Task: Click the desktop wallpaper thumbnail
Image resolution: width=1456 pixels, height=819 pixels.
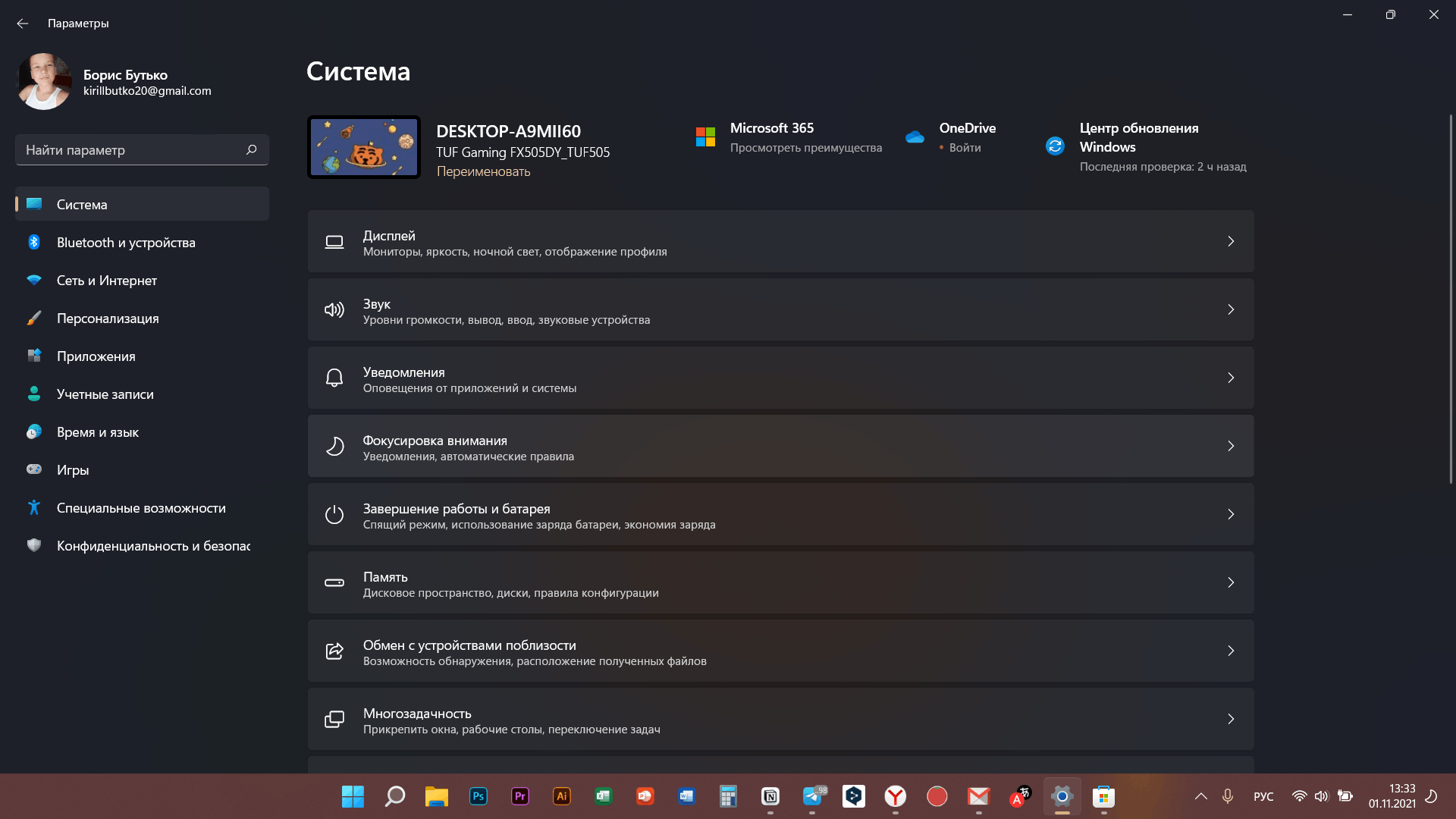Action: pyautogui.click(x=364, y=147)
